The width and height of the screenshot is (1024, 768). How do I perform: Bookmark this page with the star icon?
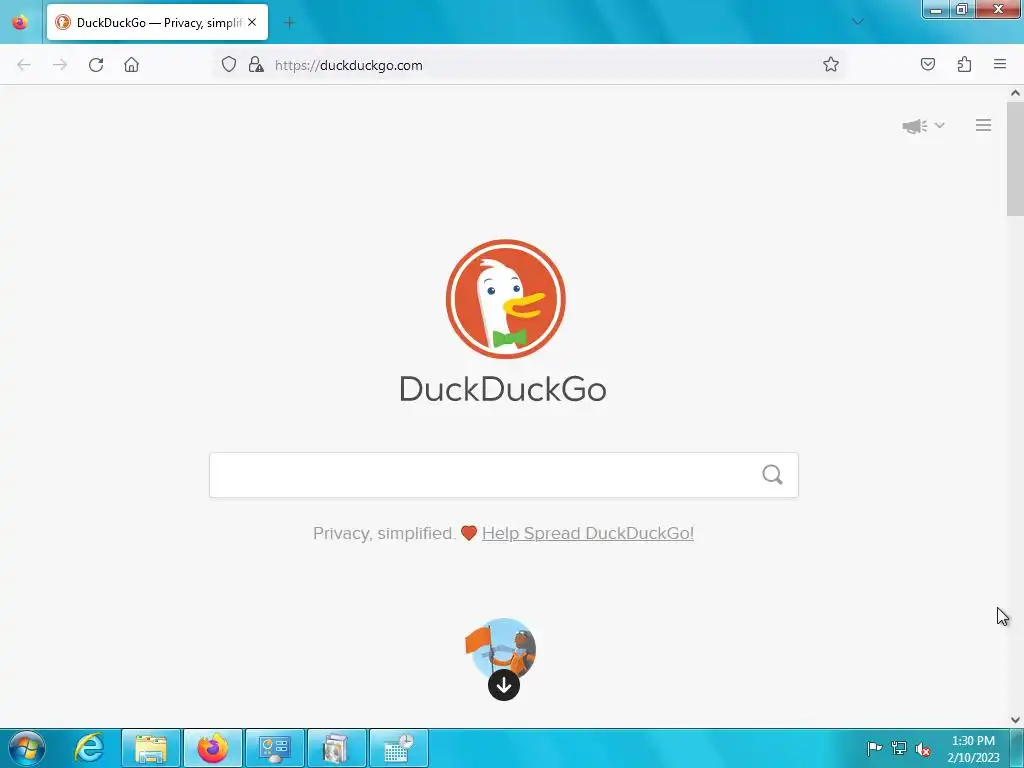831,64
